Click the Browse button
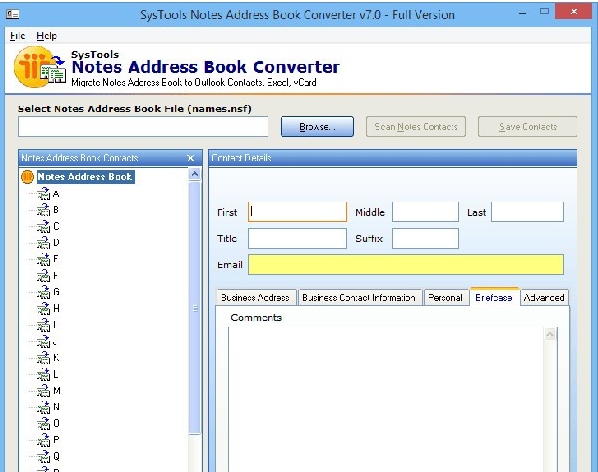The image size is (598, 472). tap(317, 127)
